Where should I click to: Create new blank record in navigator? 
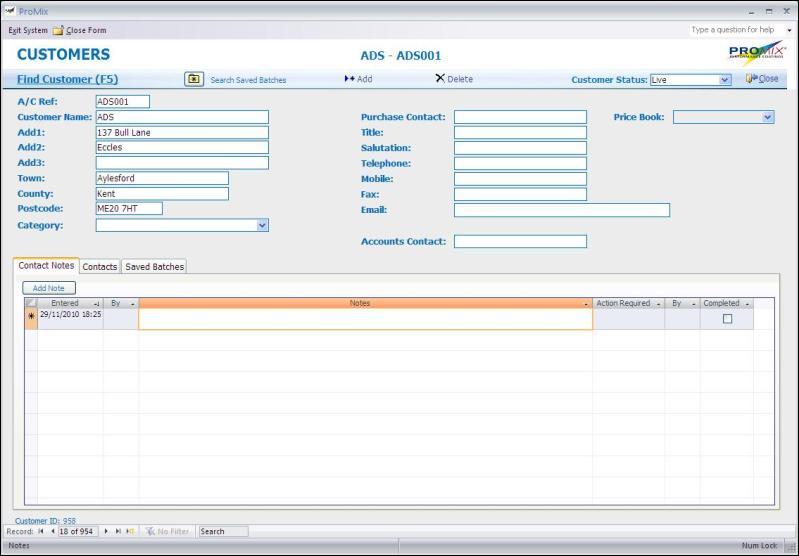click(131, 531)
